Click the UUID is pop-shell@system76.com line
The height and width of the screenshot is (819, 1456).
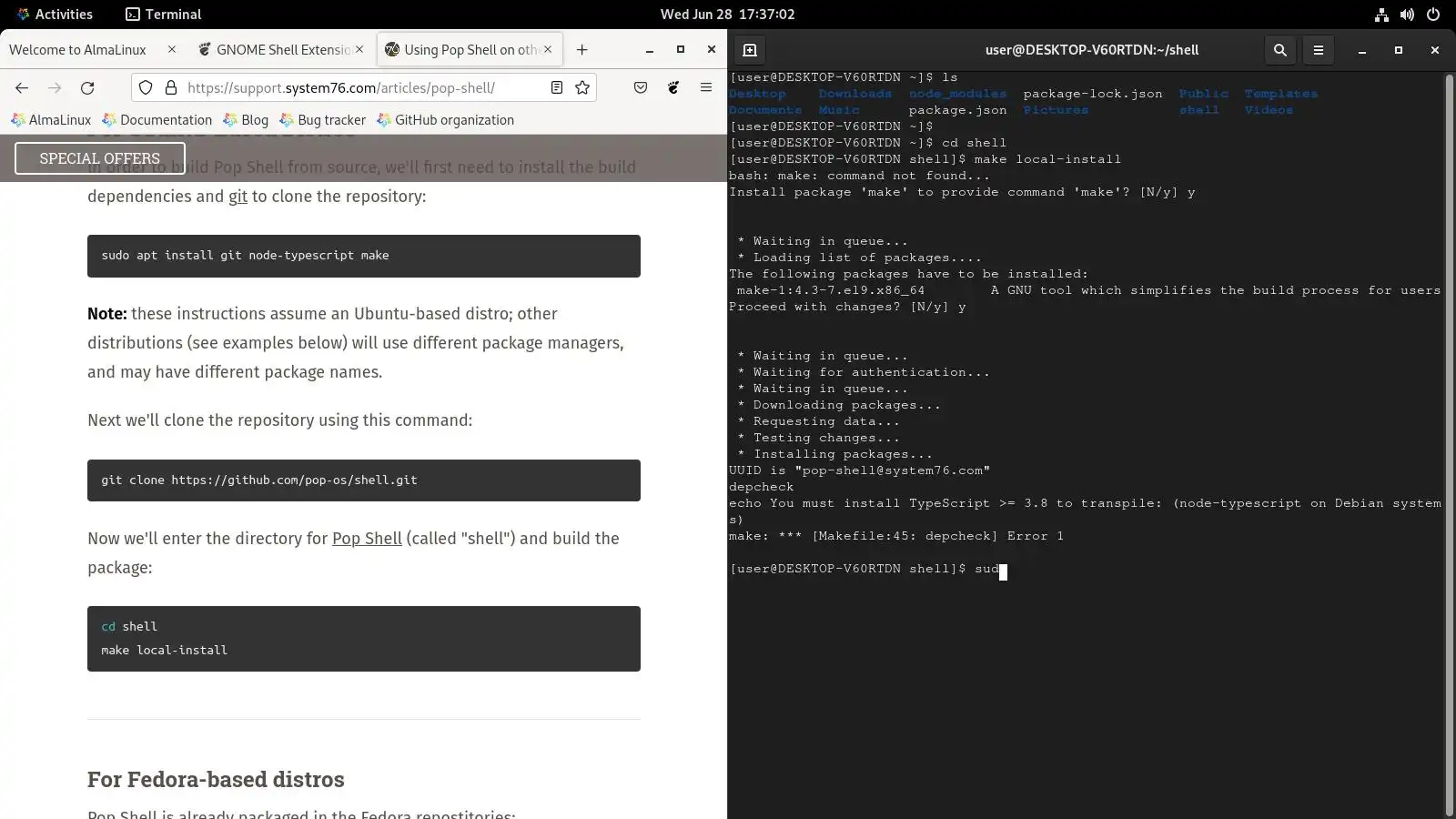click(x=859, y=471)
